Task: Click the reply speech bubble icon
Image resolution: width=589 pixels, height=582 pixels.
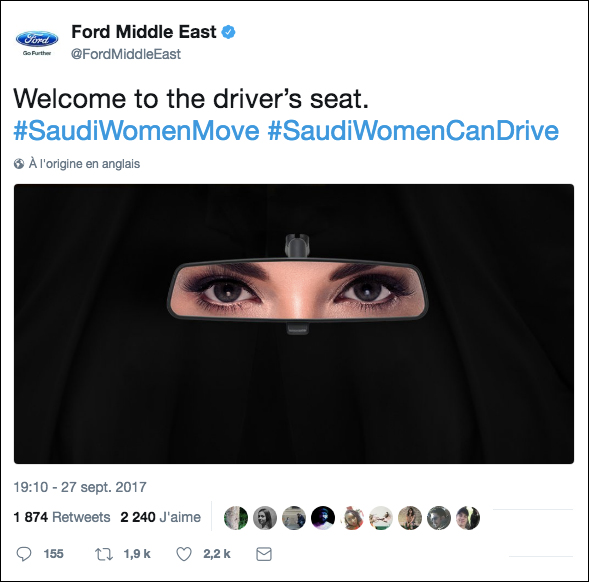Action: point(24,554)
